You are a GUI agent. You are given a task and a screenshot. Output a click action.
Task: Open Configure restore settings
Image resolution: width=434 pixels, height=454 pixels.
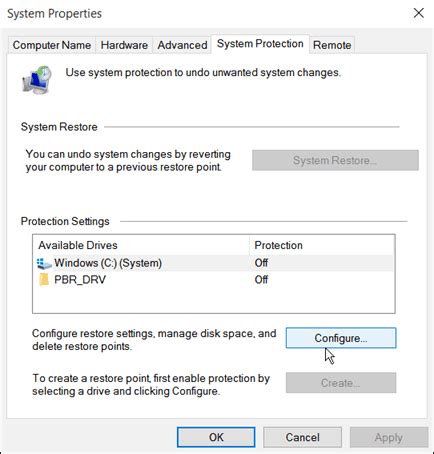(x=341, y=338)
